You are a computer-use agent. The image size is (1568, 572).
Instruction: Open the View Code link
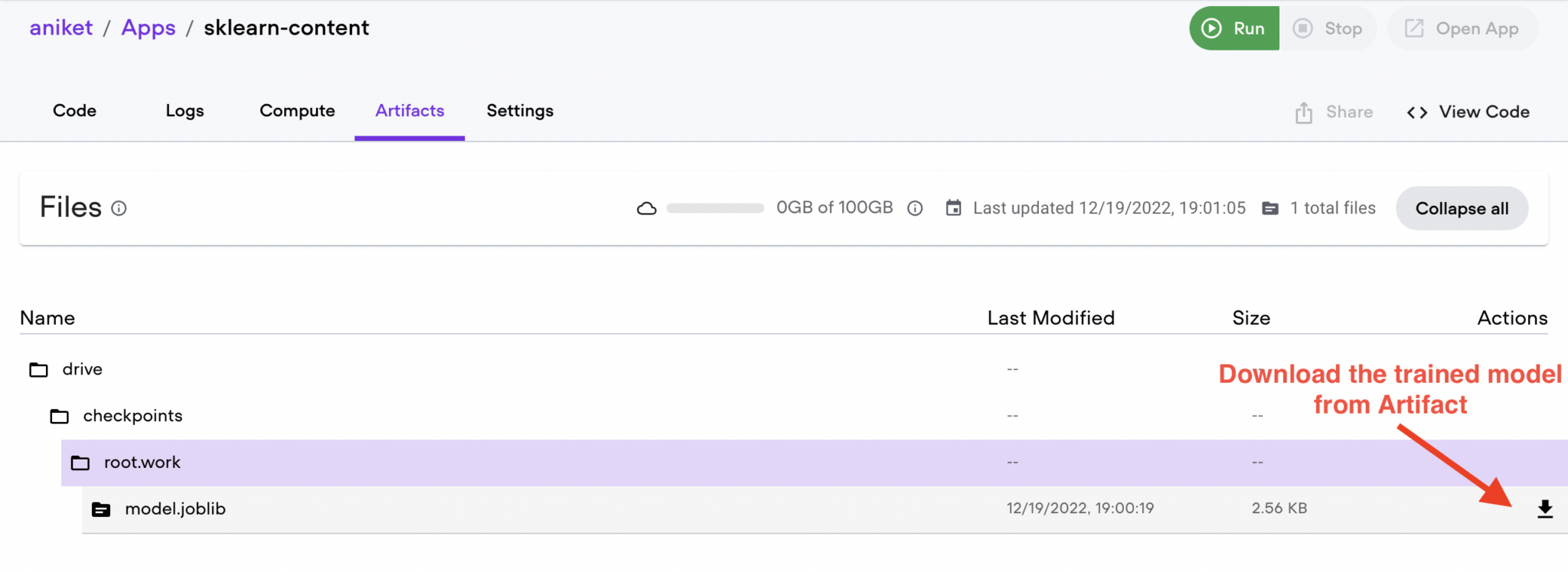[x=1468, y=112]
